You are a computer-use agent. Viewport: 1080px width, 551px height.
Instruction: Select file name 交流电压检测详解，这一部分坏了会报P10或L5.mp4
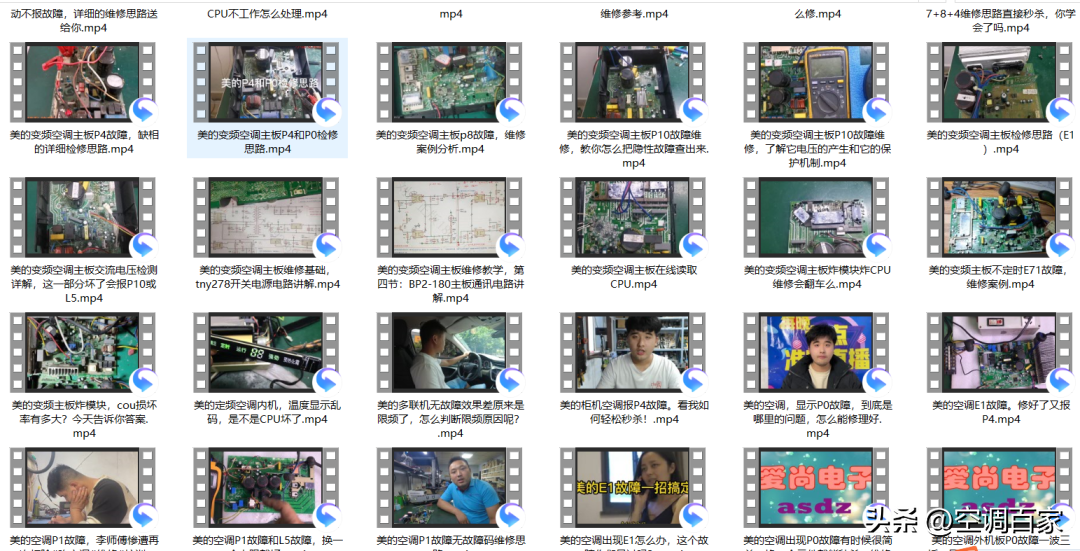point(83,284)
